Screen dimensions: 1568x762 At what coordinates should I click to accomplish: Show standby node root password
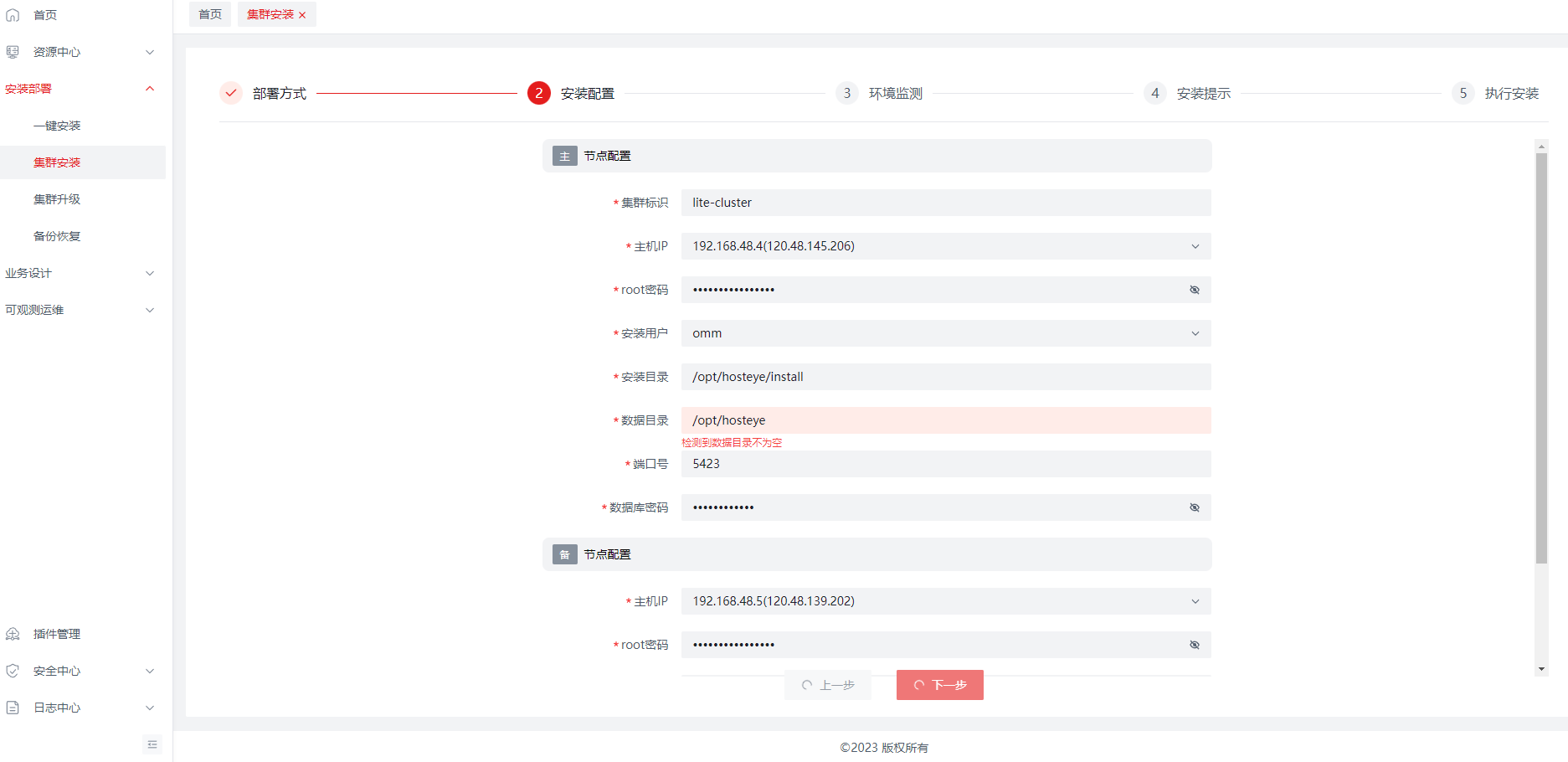[x=1195, y=645]
